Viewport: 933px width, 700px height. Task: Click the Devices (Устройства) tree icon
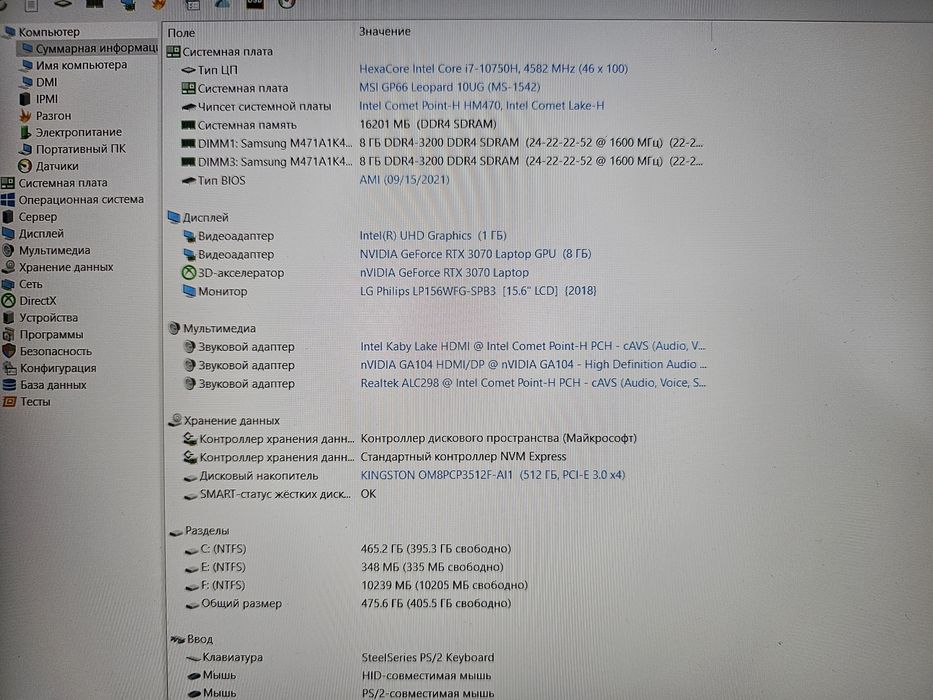coord(8,318)
